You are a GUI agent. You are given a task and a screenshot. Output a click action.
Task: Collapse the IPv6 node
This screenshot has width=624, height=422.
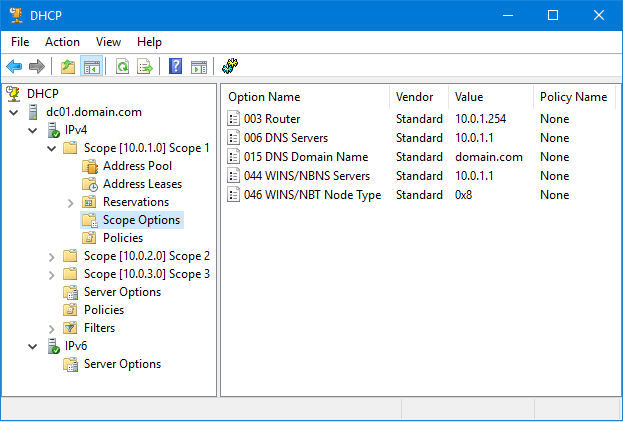click(33, 346)
